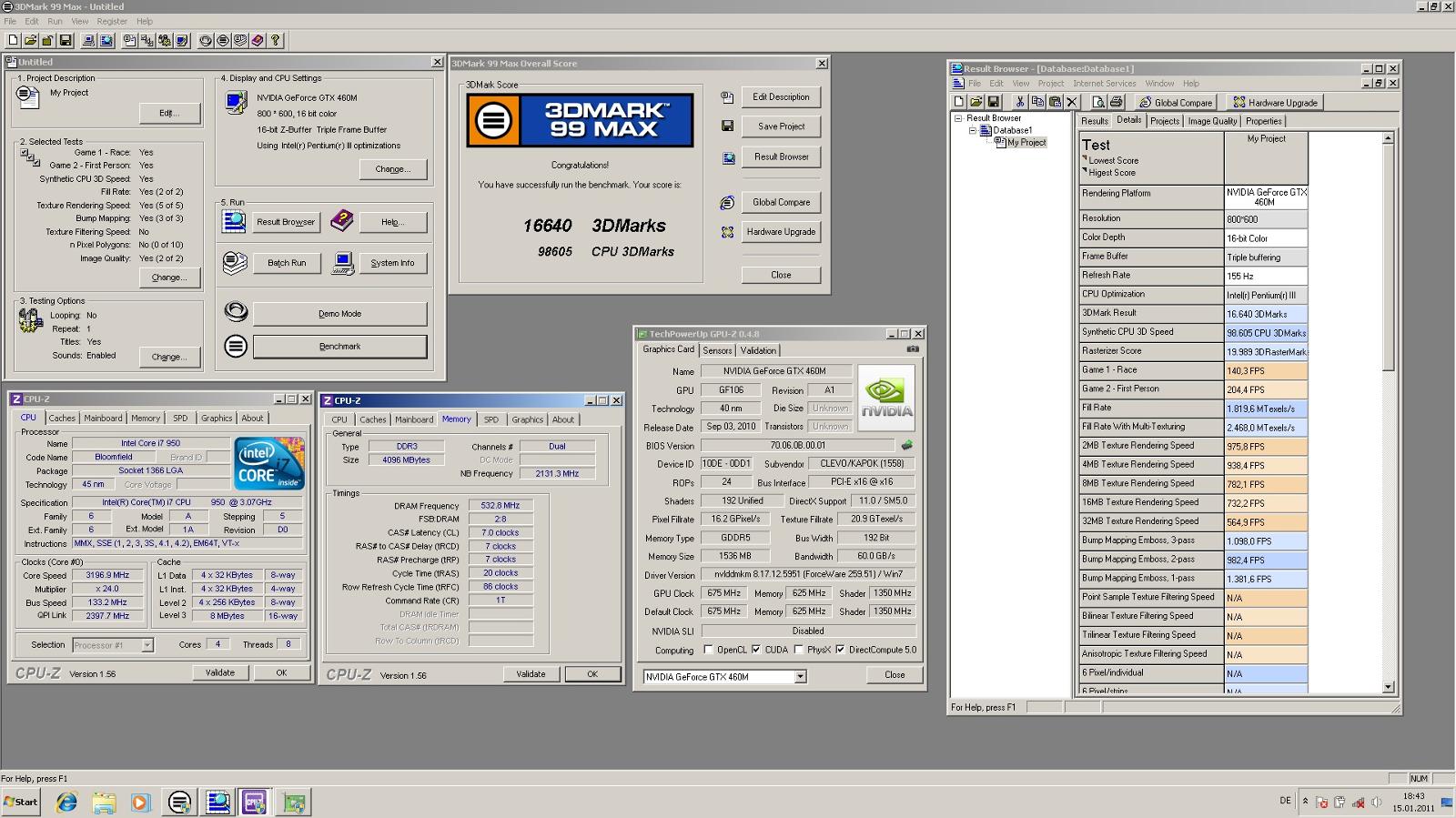Switch to the Results tab in Result Browser
Screen dimensions: 1456x818
coord(1095,121)
